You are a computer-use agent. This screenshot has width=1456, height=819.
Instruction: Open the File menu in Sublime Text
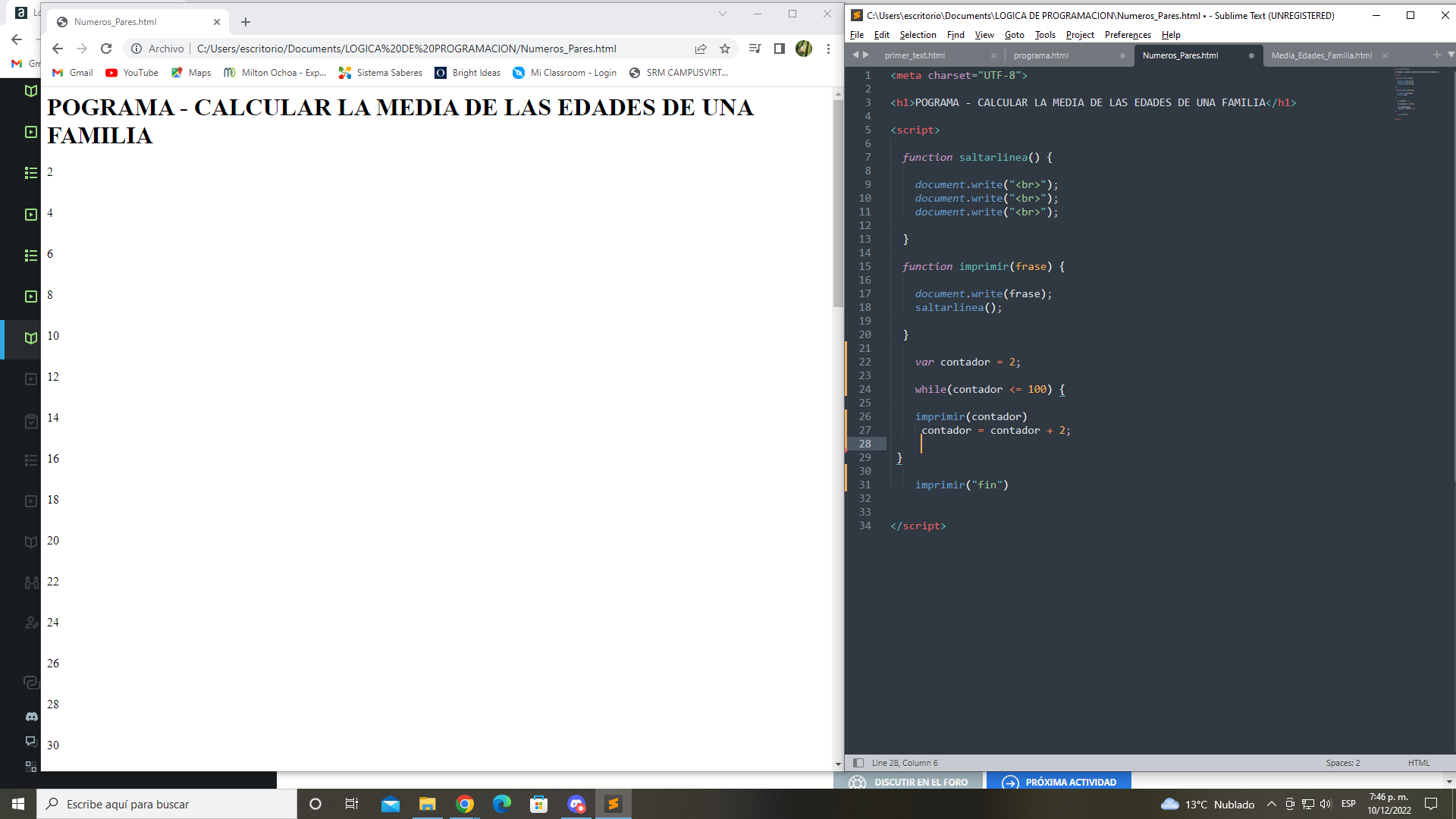[x=857, y=35]
